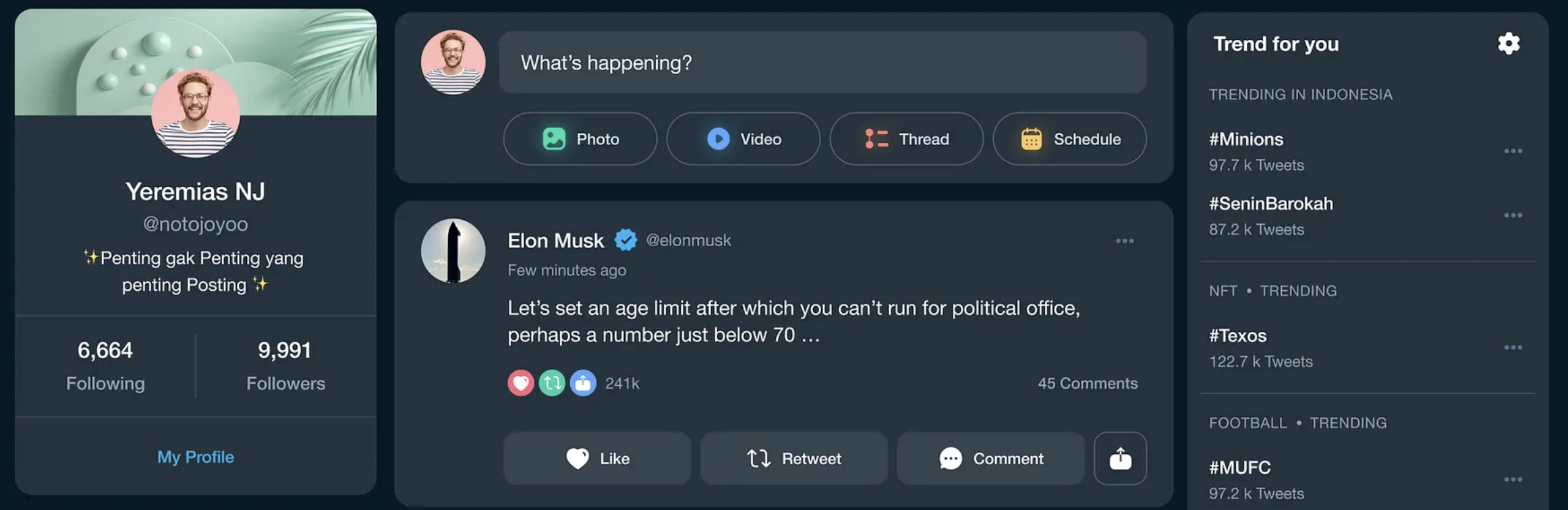1568x510 pixels.
Task: Add a Photo to the post
Action: [580, 139]
